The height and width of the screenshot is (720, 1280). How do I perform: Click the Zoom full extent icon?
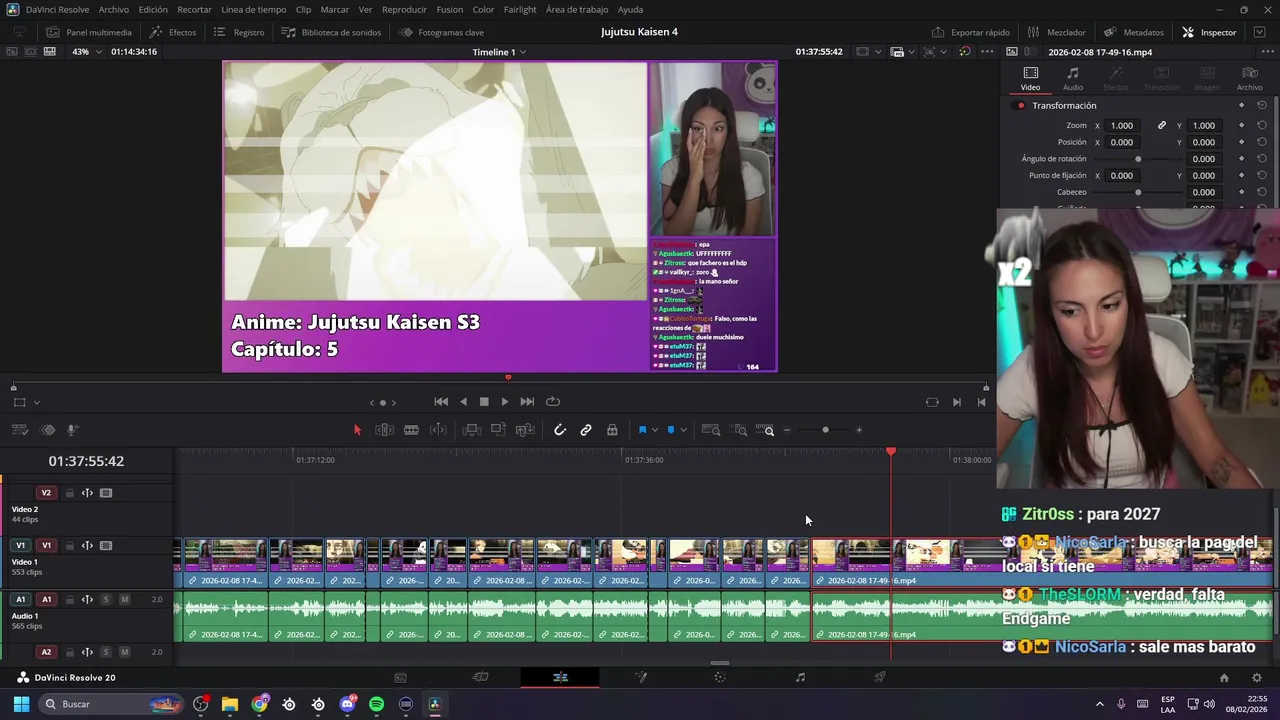[x=711, y=430]
